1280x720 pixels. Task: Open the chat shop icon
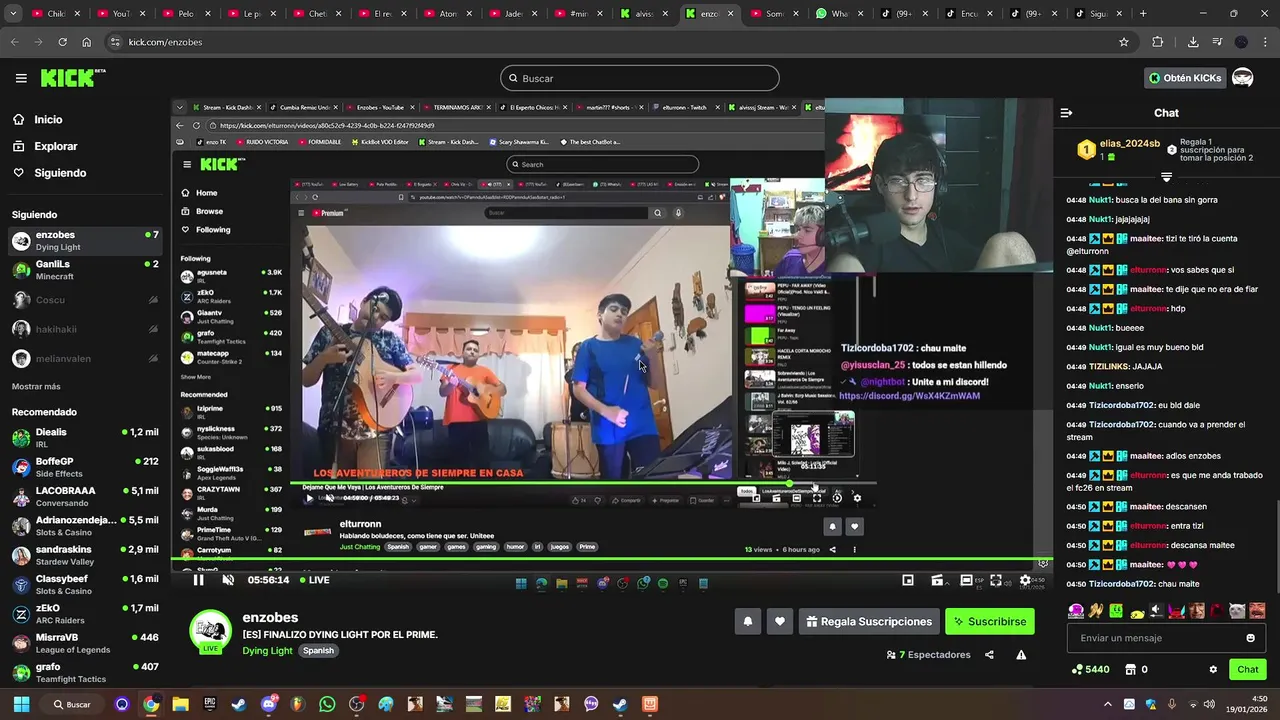(x=1130, y=669)
